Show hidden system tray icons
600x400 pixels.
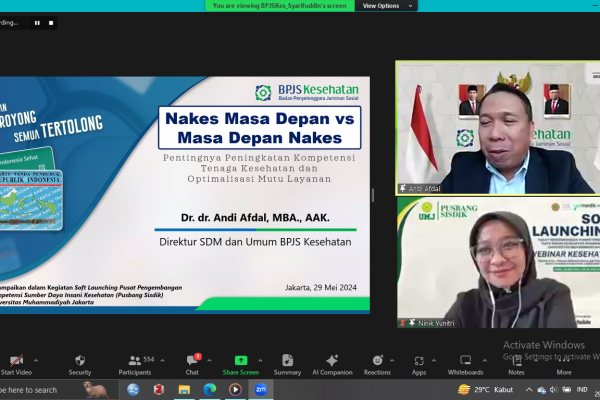click(529, 390)
